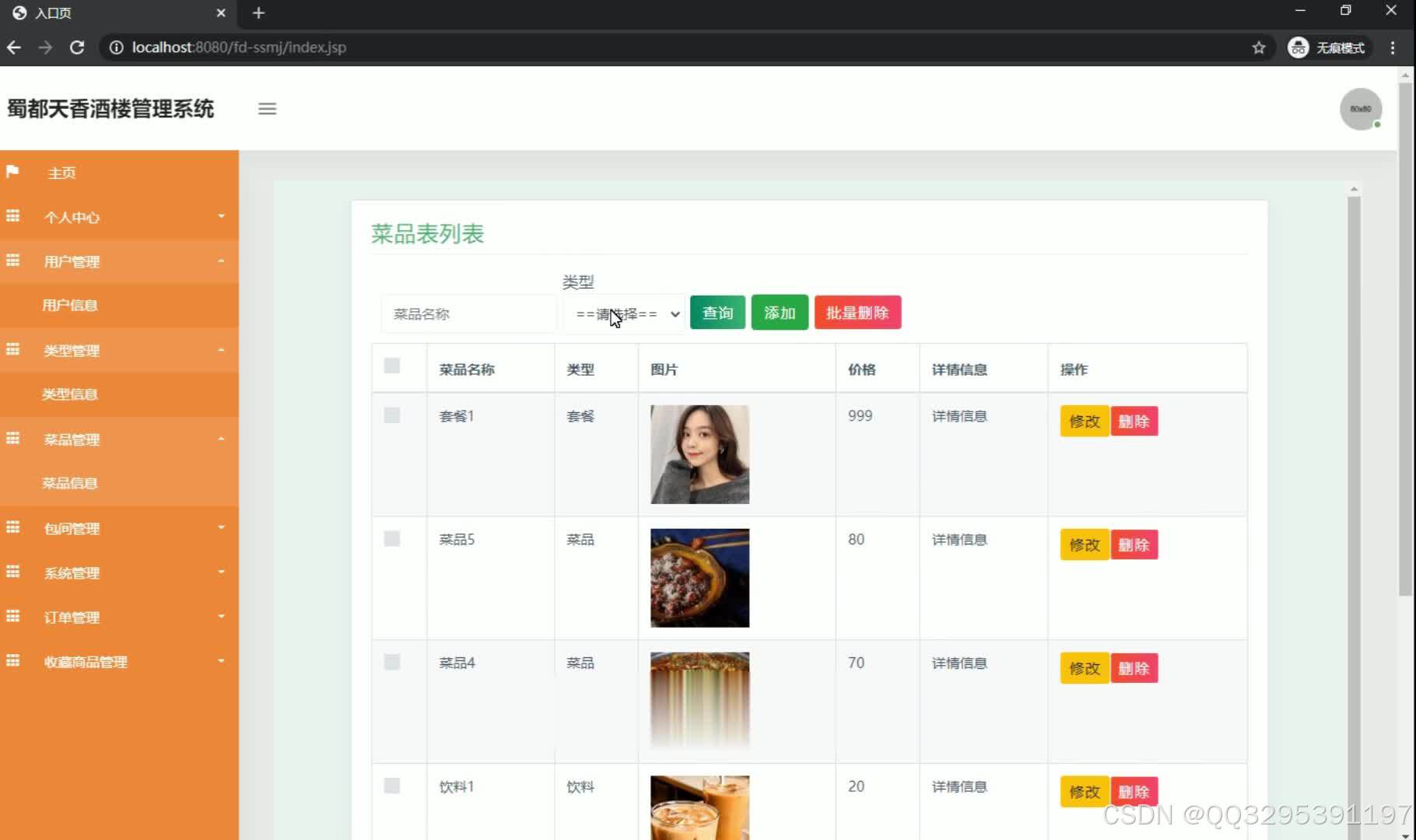The height and width of the screenshot is (840, 1416).
Task: Toggle the select-all checkbox in table header
Action: [392, 366]
